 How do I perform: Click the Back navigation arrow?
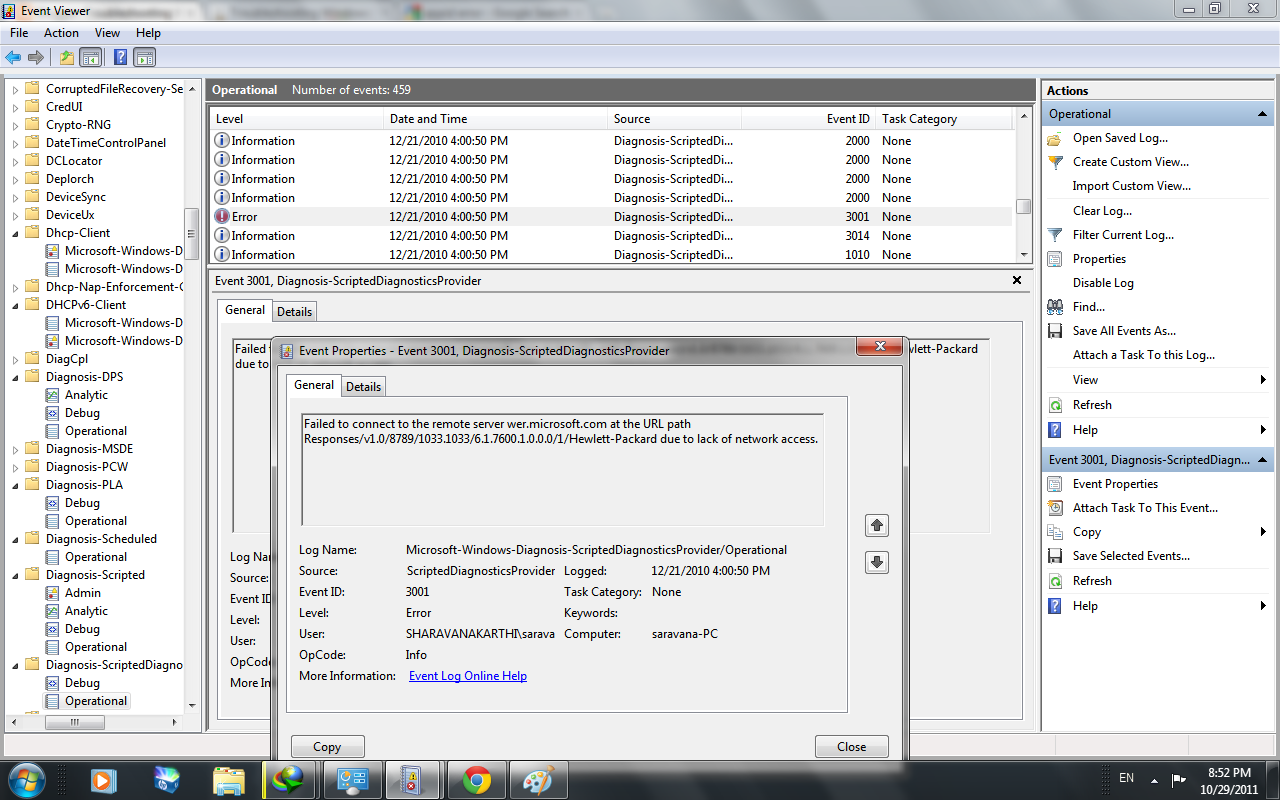pyautogui.click(x=14, y=57)
